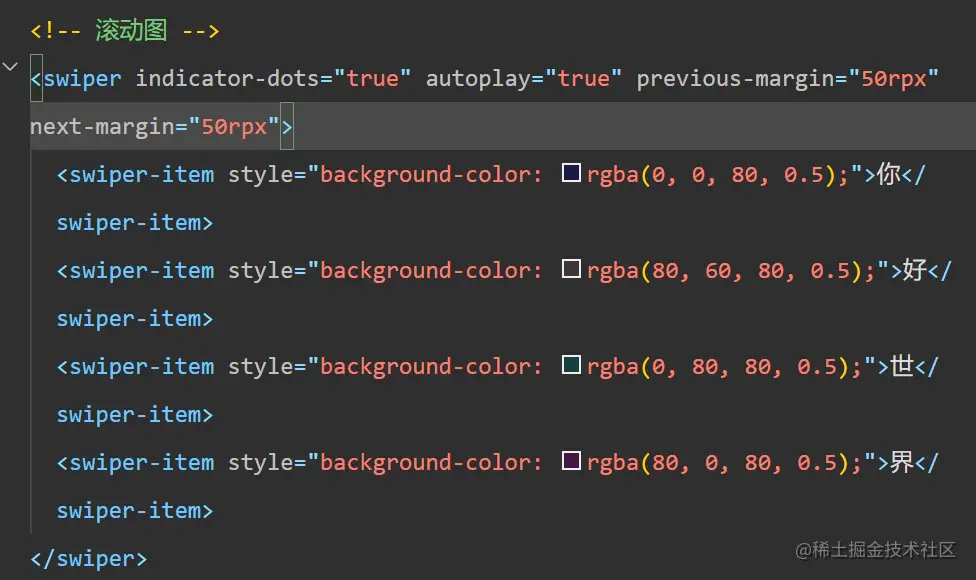976x580 pixels.
Task: Click the next-margin "50rpx" value
Action: (234, 126)
